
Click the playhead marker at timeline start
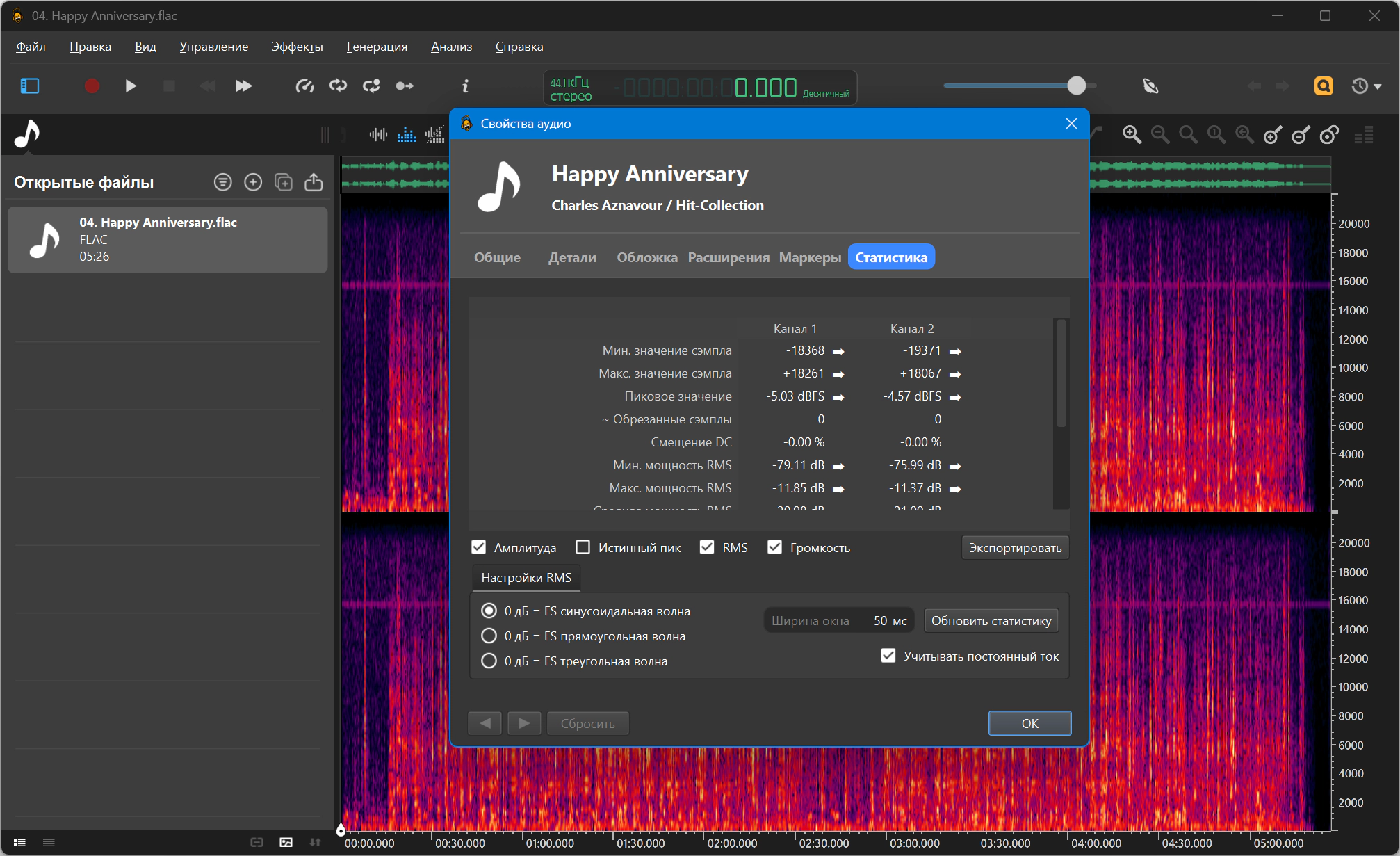341,830
